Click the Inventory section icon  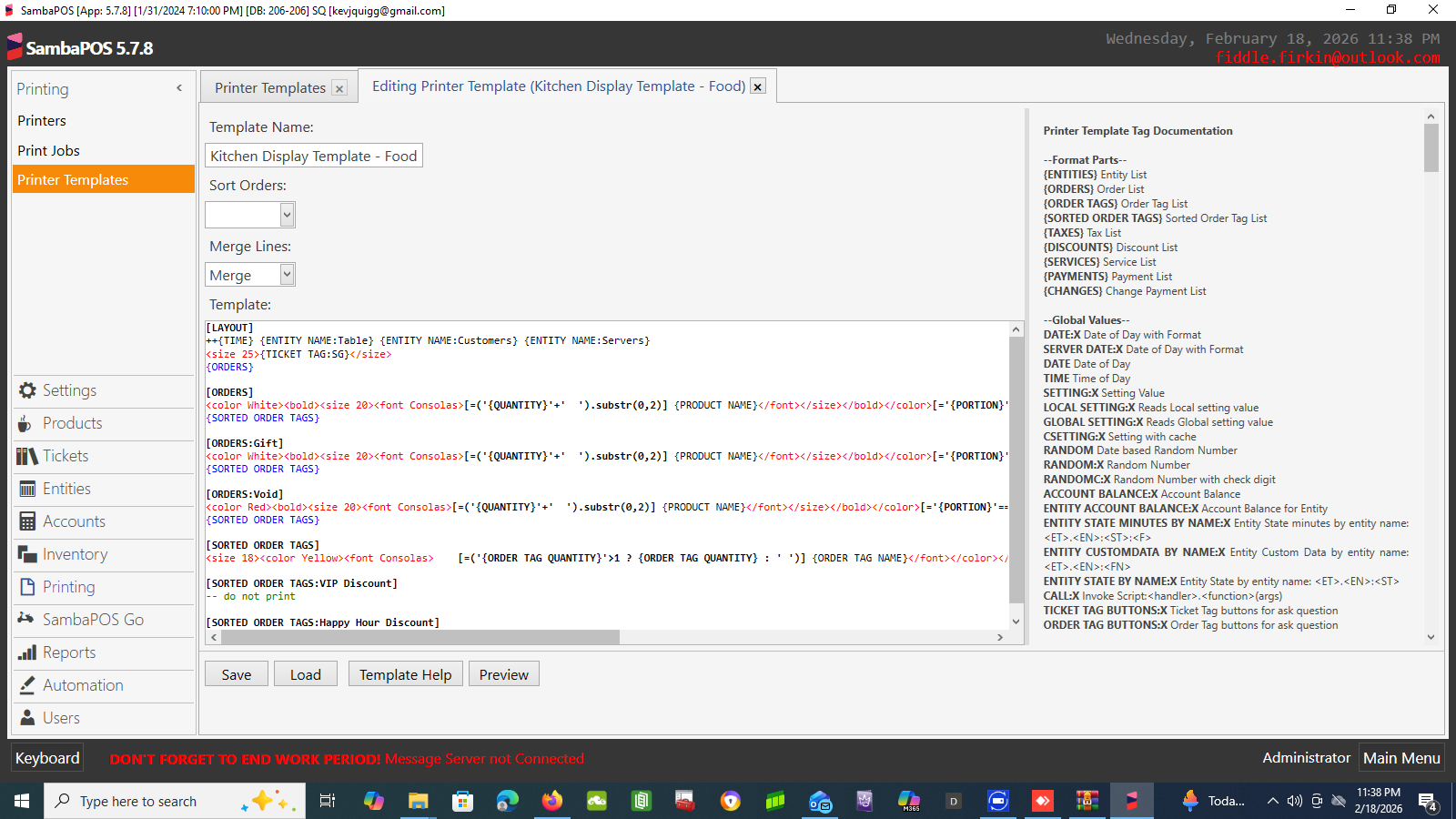tap(27, 554)
